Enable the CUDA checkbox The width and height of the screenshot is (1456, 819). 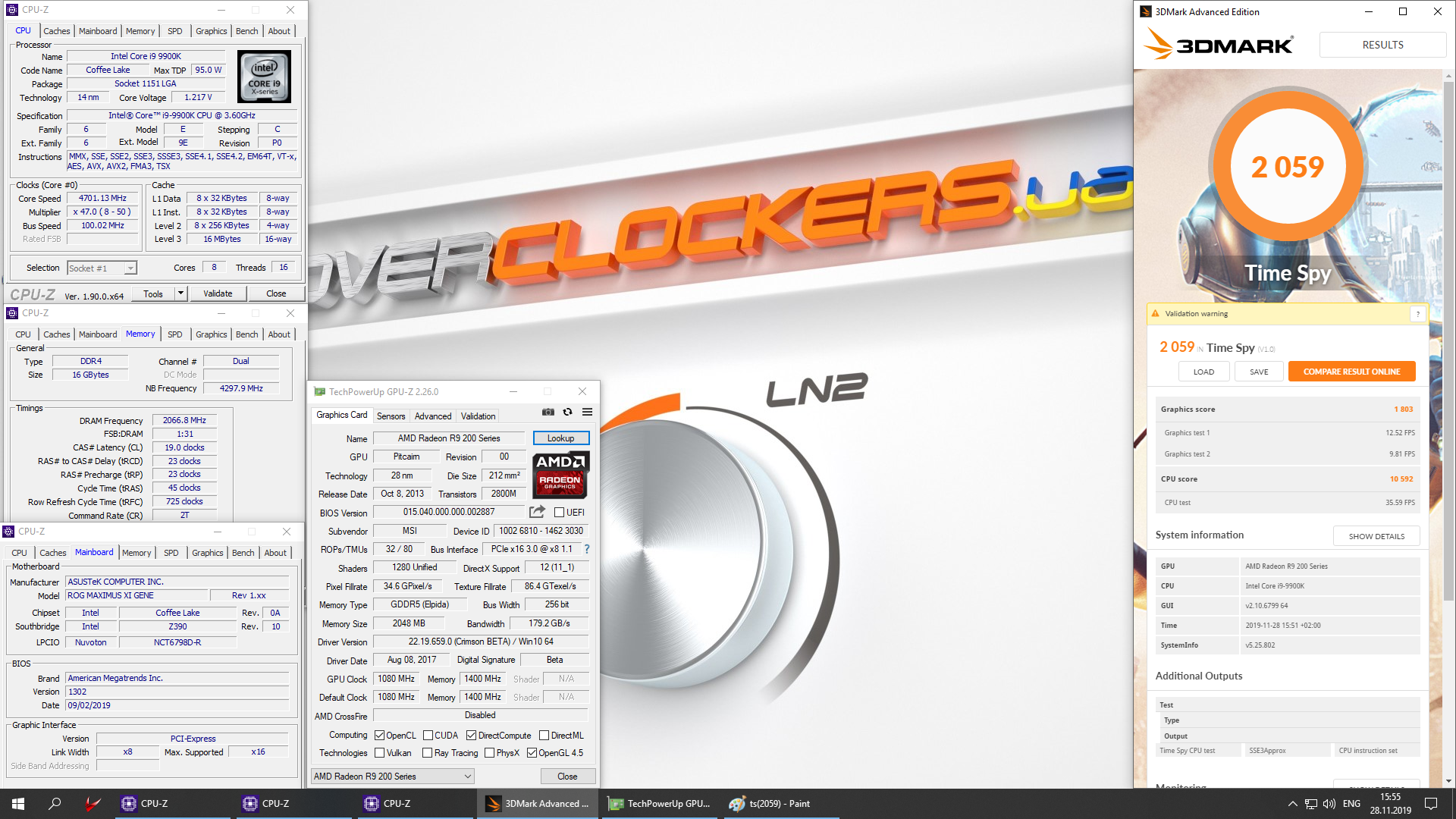(428, 735)
